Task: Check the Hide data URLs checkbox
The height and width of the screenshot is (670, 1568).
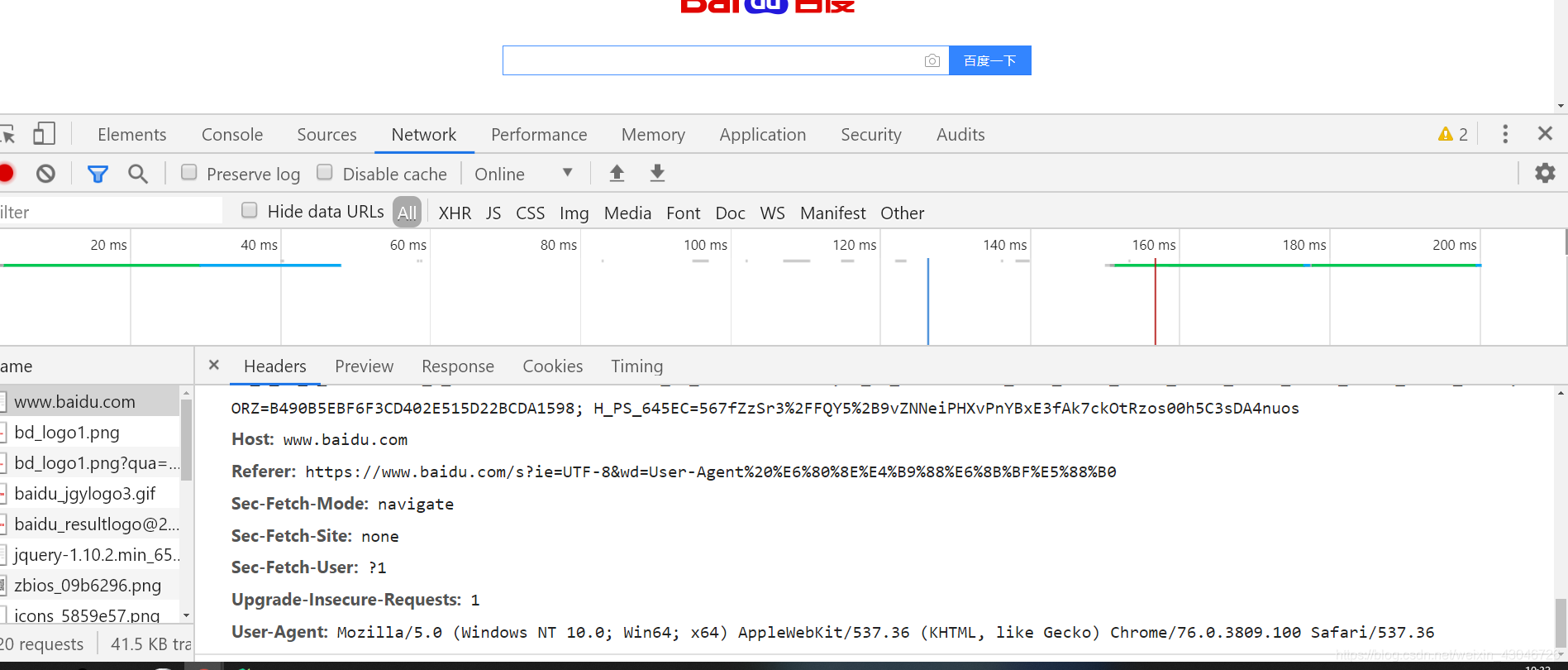Action: (x=249, y=210)
